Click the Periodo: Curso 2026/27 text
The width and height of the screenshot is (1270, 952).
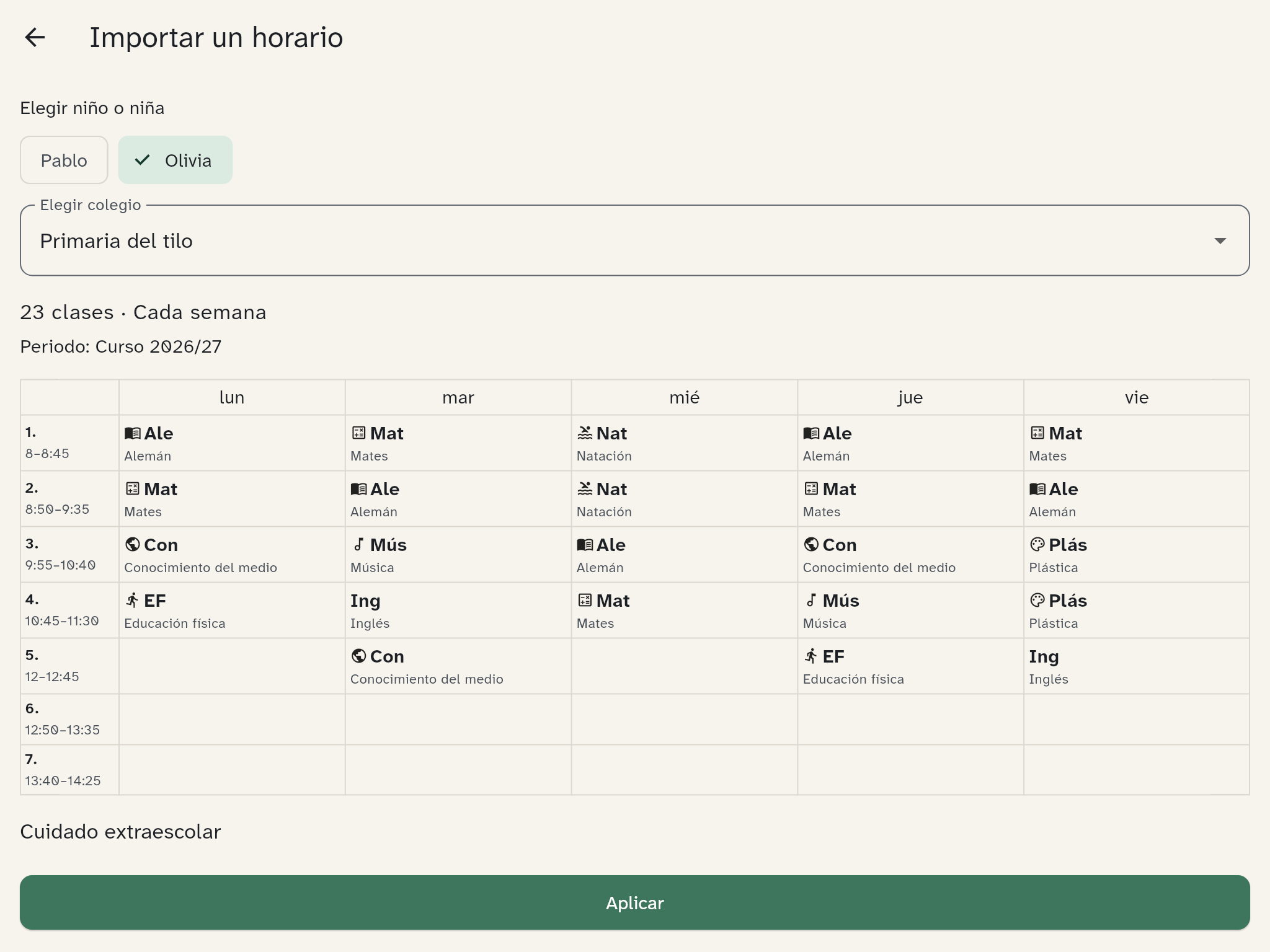tap(121, 346)
